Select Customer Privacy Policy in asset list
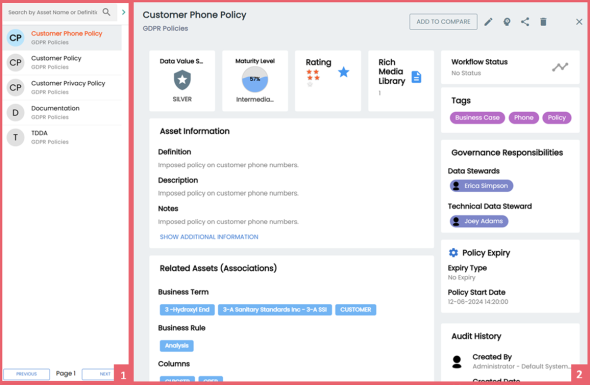Image resolution: width=590 pixels, height=385 pixels. (x=62, y=87)
